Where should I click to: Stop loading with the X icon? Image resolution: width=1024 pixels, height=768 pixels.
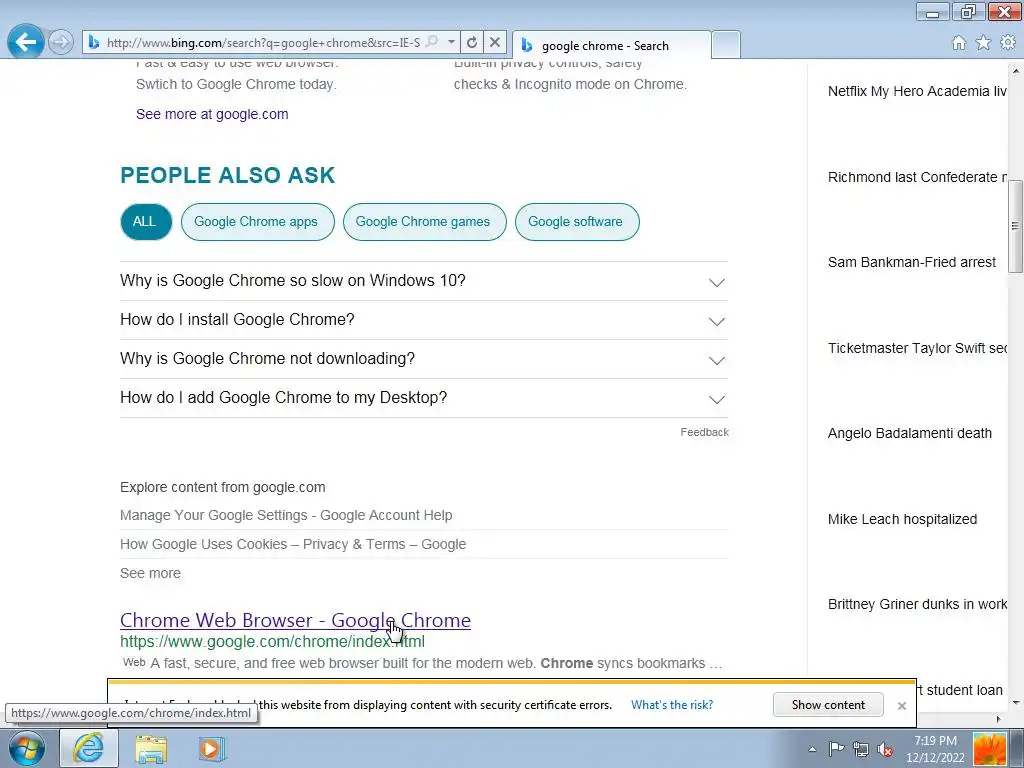(x=495, y=42)
